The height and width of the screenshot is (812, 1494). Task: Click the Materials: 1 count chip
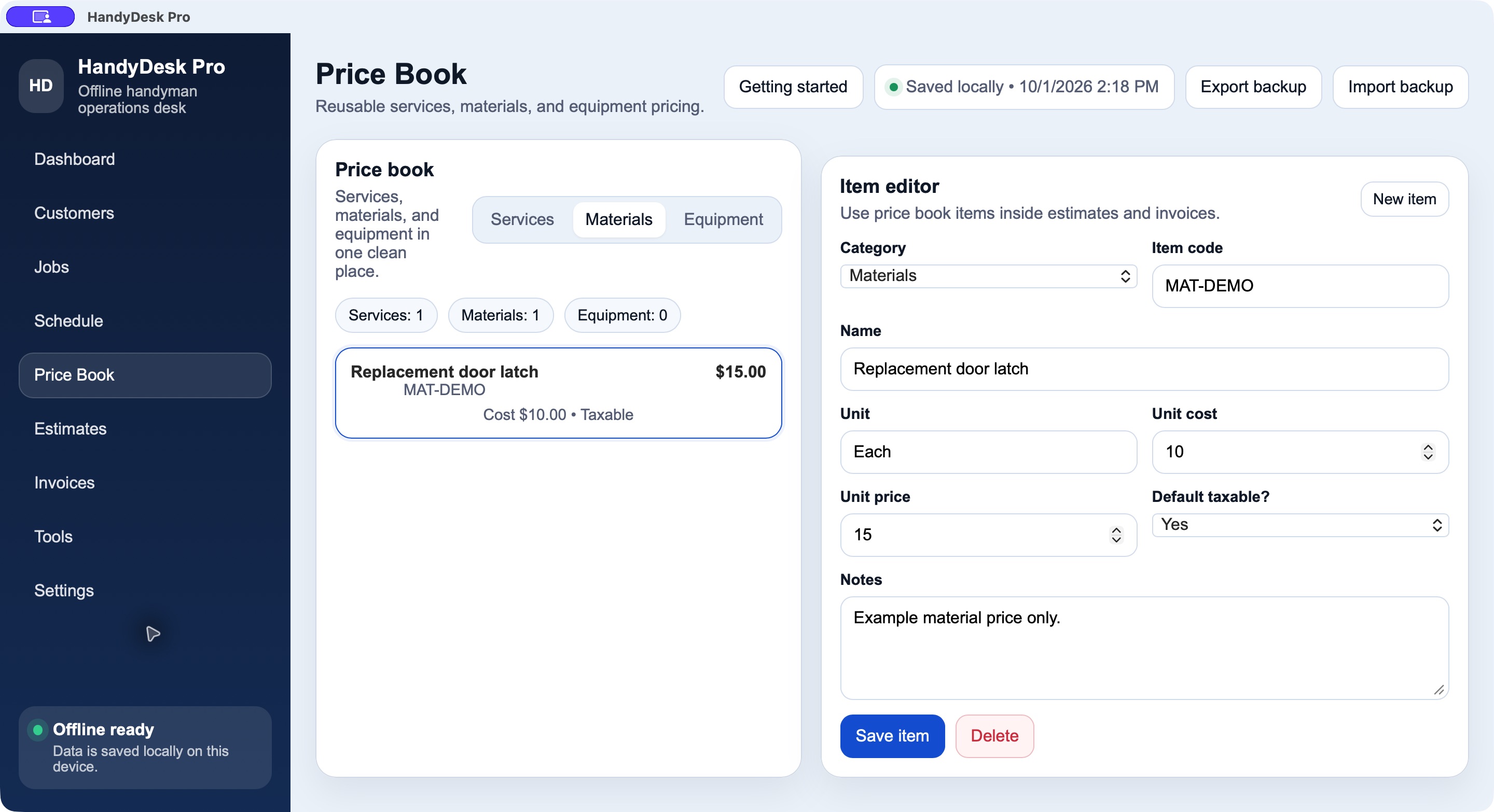pos(501,315)
